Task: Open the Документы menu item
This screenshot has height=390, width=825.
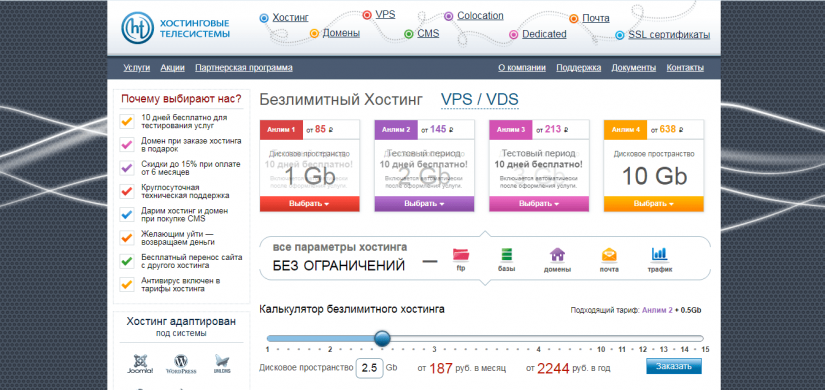Action: [633, 68]
